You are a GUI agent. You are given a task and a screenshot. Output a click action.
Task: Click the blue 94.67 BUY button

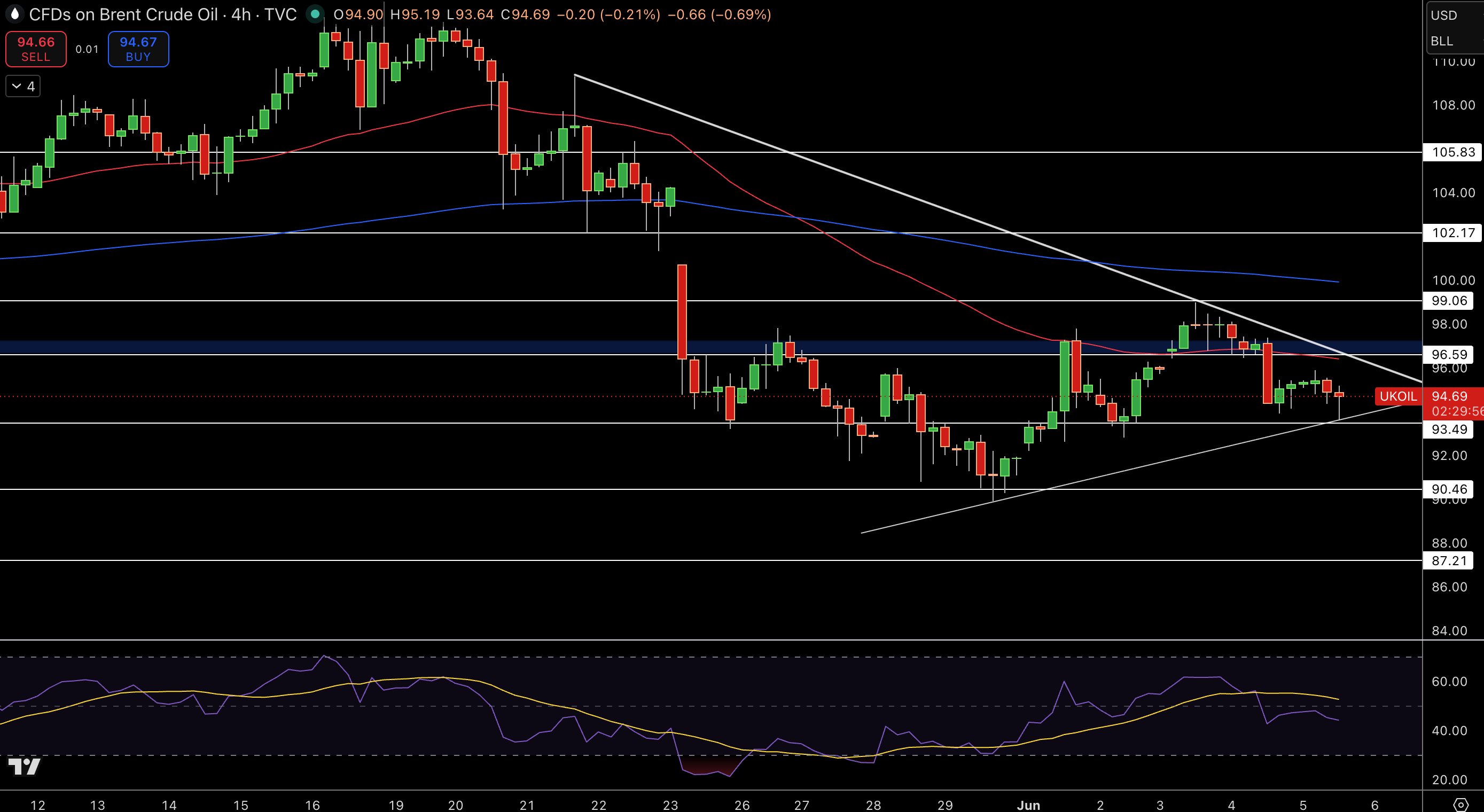coord(138,49)
